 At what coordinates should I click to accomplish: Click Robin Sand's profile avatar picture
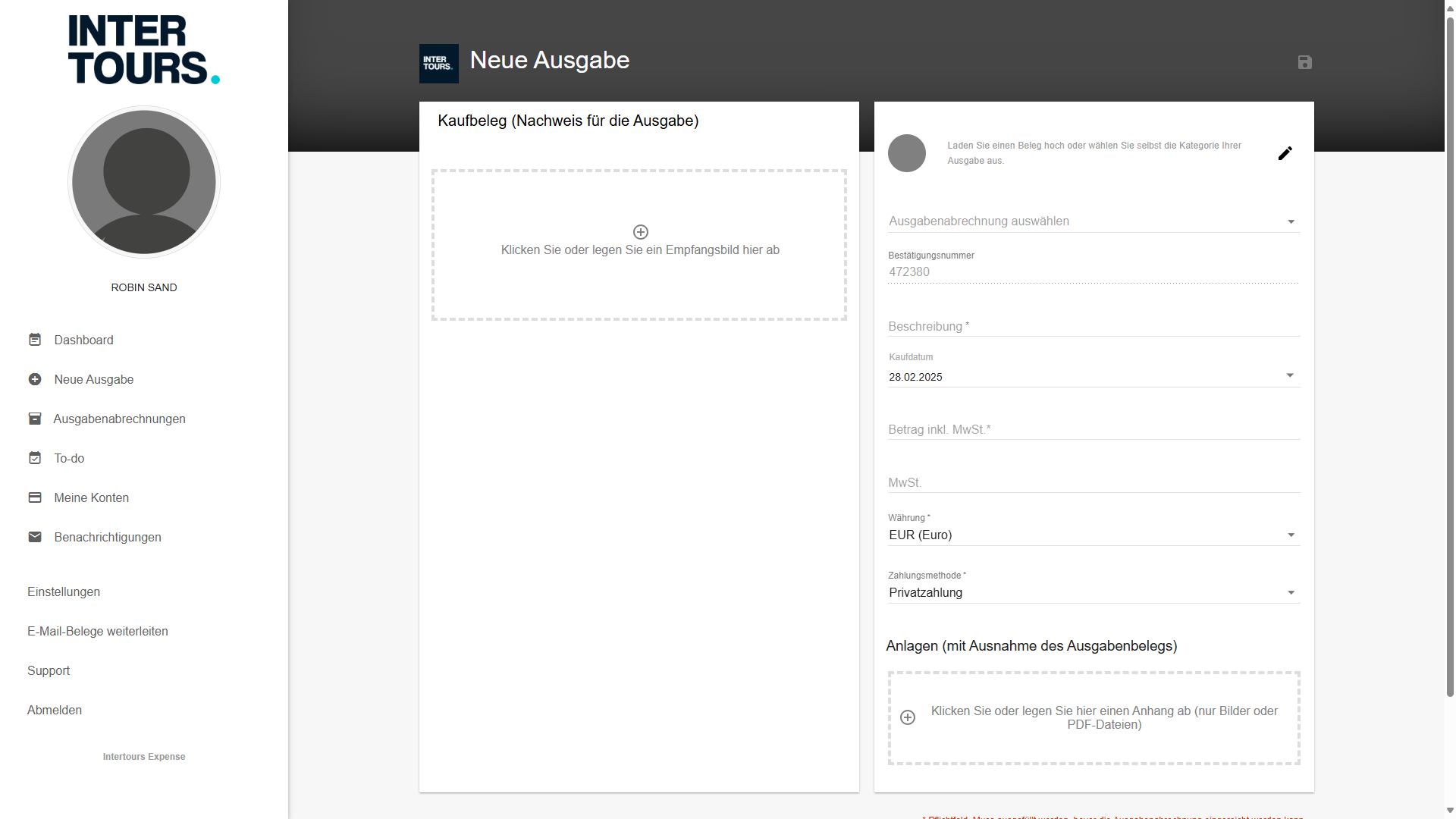point(144,182)
